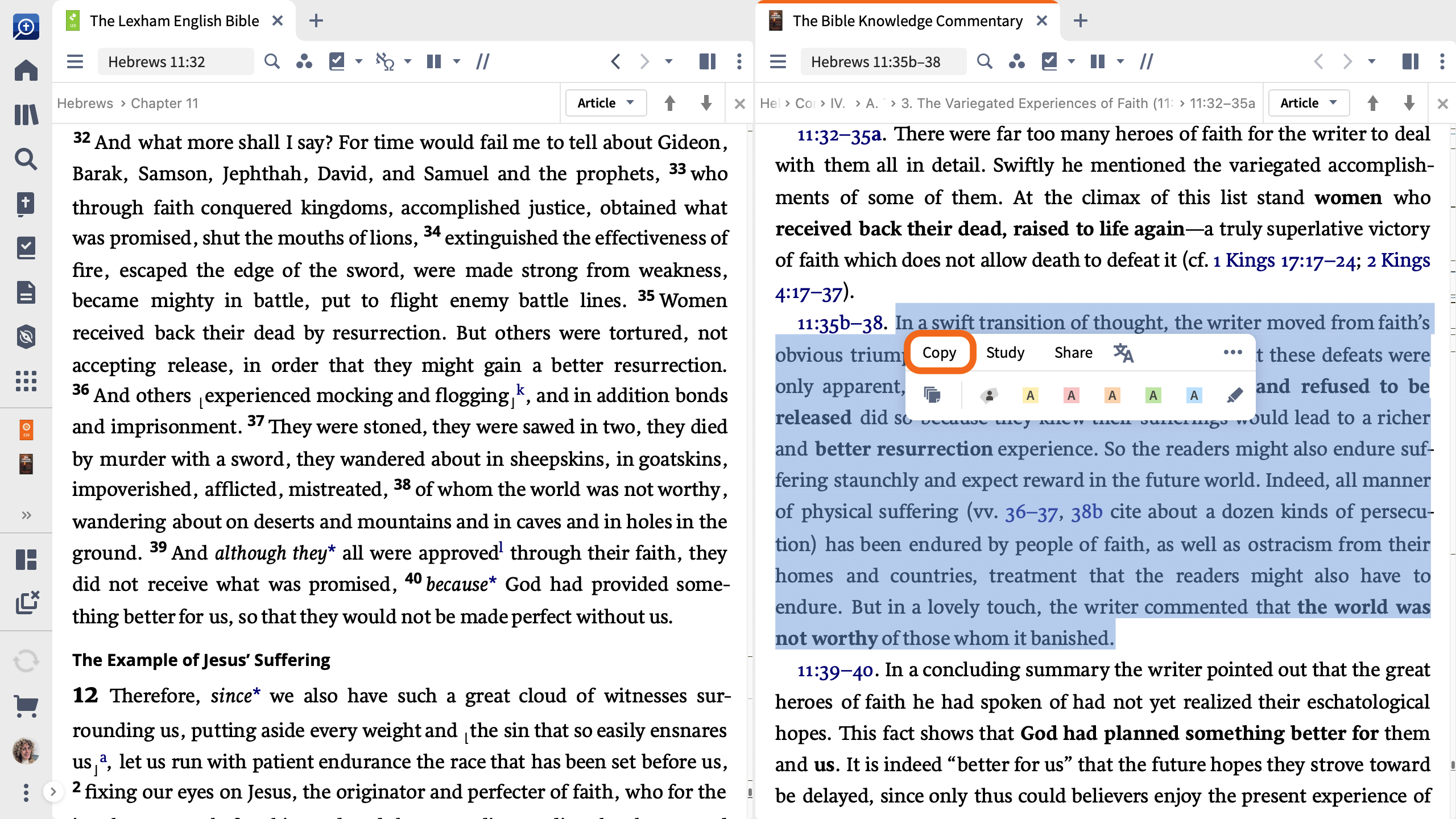1456x819 pixels.
Task: Open the Search icon in the left sidebar
Action: pos(26,159)
